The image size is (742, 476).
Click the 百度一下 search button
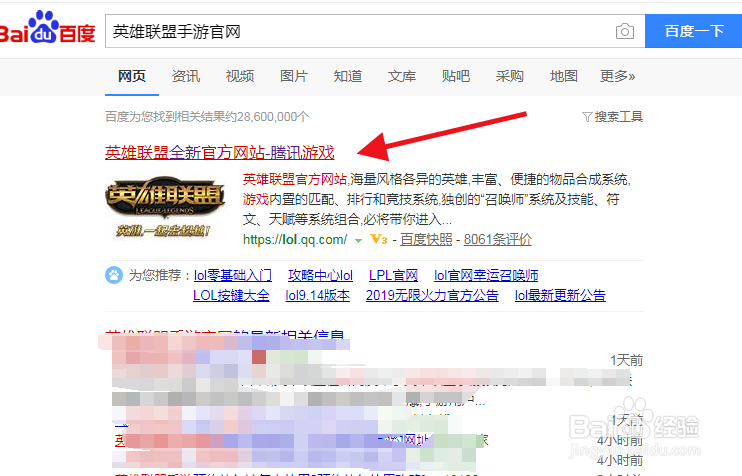tap(694, 31)
